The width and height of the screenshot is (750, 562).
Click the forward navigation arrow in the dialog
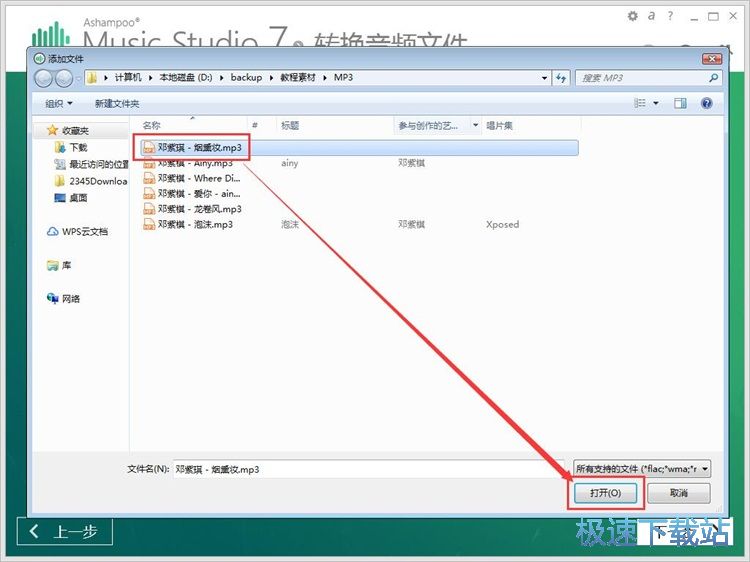pos(64,78)
